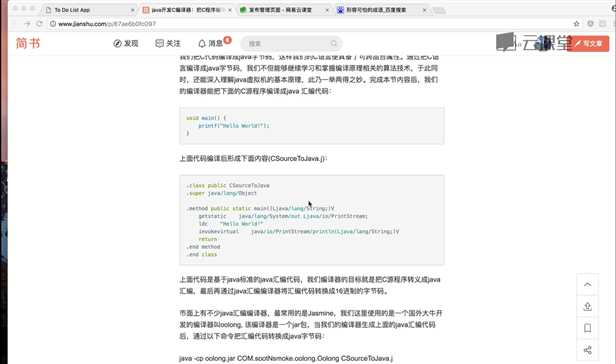616x364 pixels.
Task: Click the www.jianshu.com address bar
Action: tap(310, 24)
